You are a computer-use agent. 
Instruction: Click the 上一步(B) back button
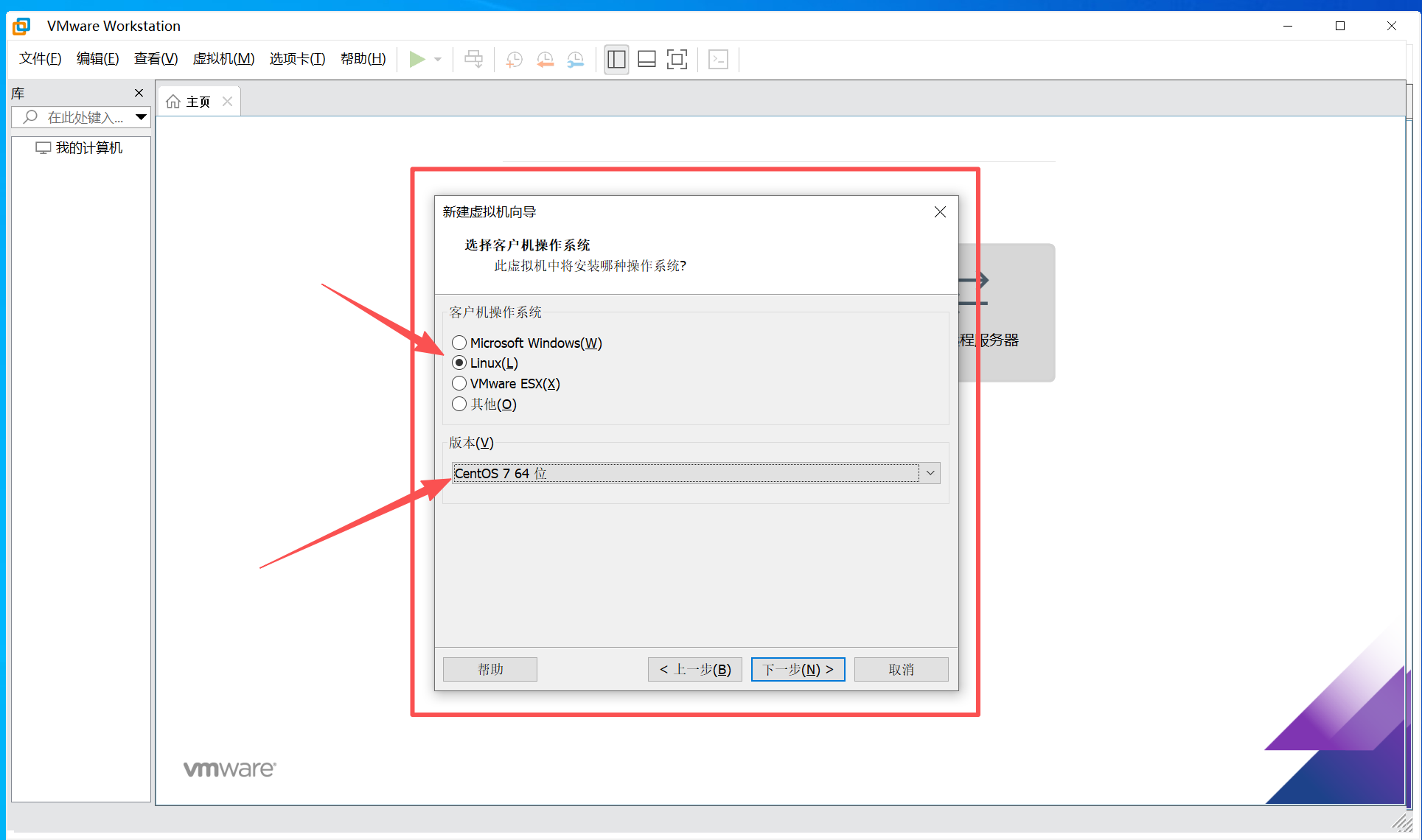[x=694, y=669]
